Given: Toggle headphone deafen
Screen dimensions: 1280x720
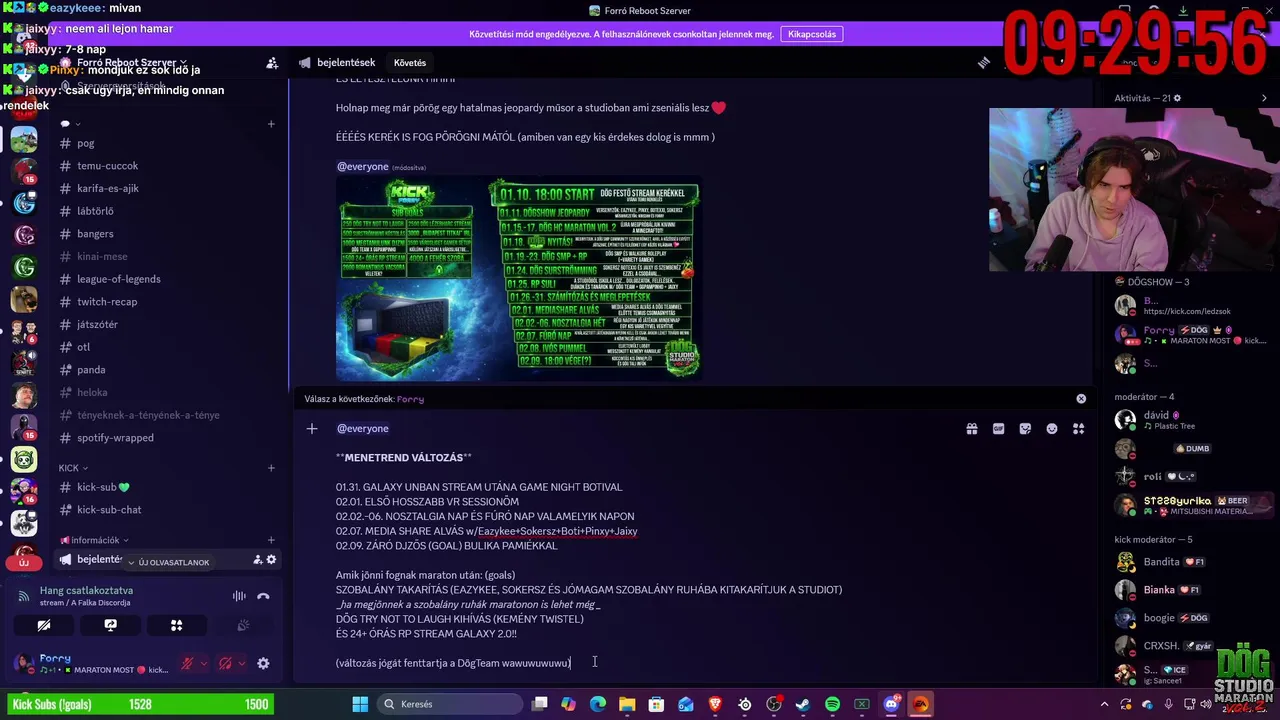Looking at the screenshot, I should [x=225, y=663].
